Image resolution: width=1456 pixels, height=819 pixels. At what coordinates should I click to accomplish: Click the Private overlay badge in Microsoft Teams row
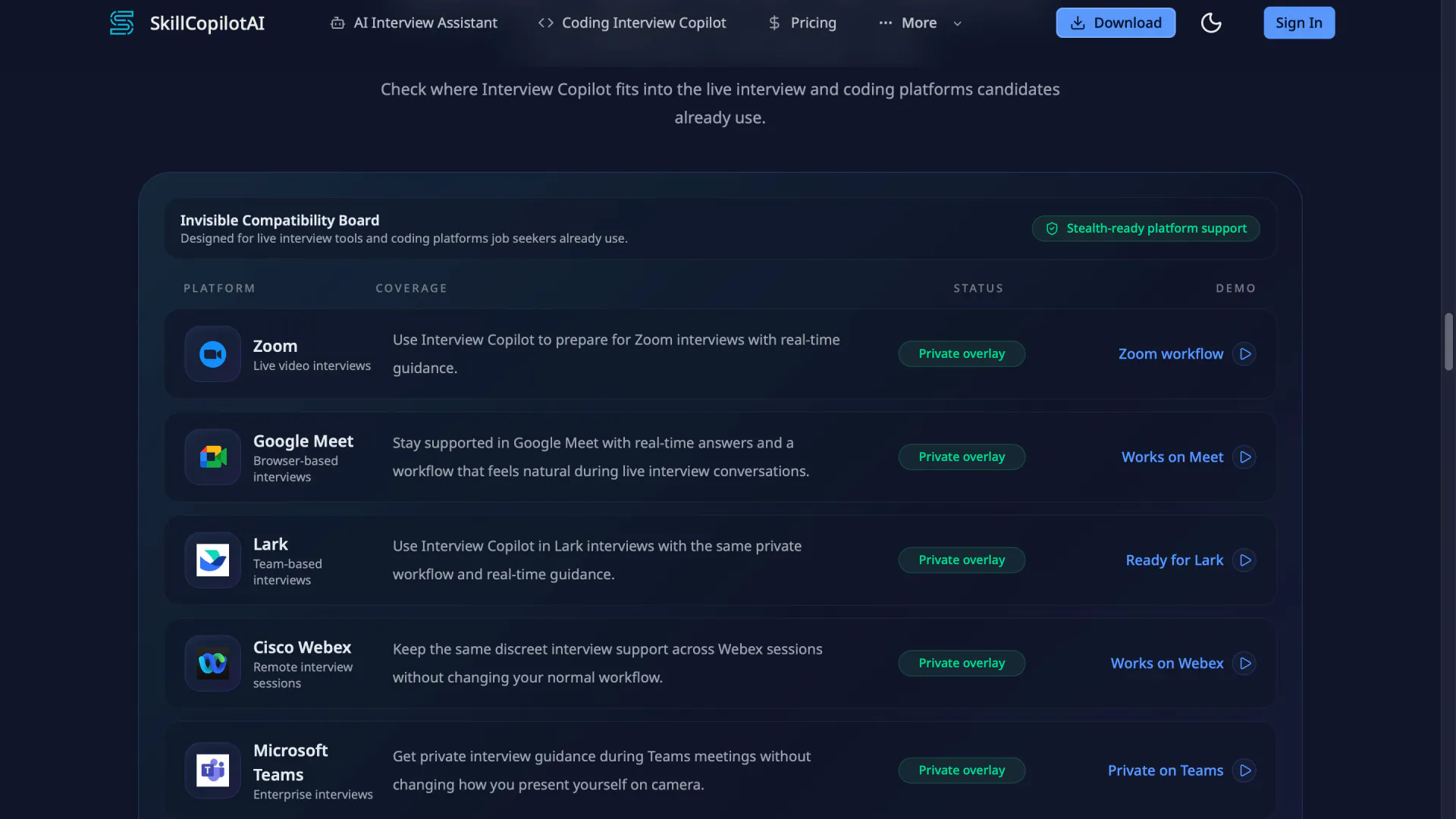[x=962, y=770]
